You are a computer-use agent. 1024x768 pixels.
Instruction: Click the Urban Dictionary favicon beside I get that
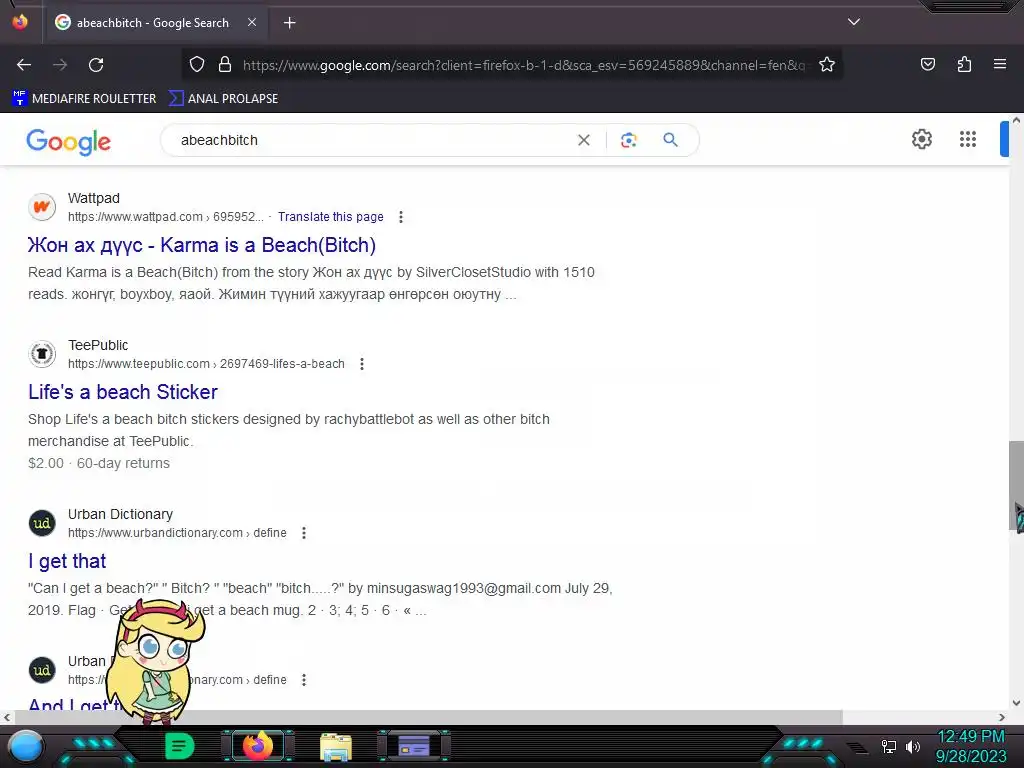point(42,523)
